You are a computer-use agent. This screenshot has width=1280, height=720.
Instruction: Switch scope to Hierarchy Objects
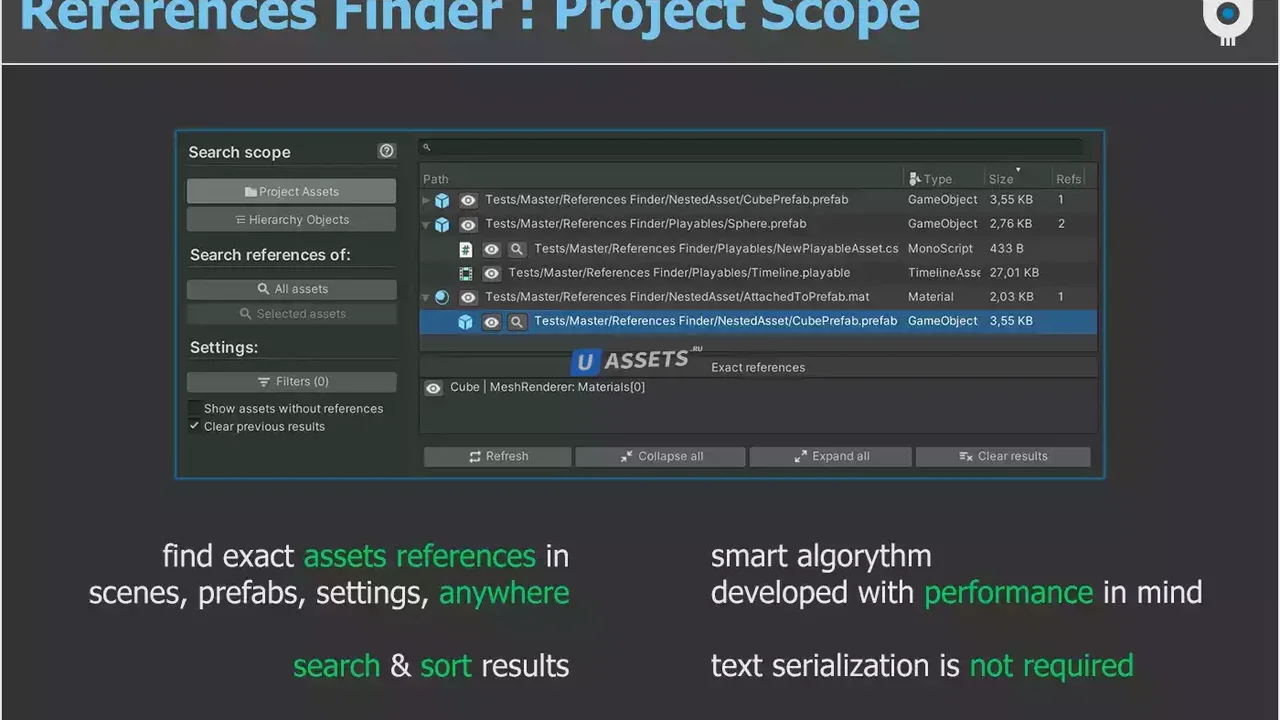291,219
